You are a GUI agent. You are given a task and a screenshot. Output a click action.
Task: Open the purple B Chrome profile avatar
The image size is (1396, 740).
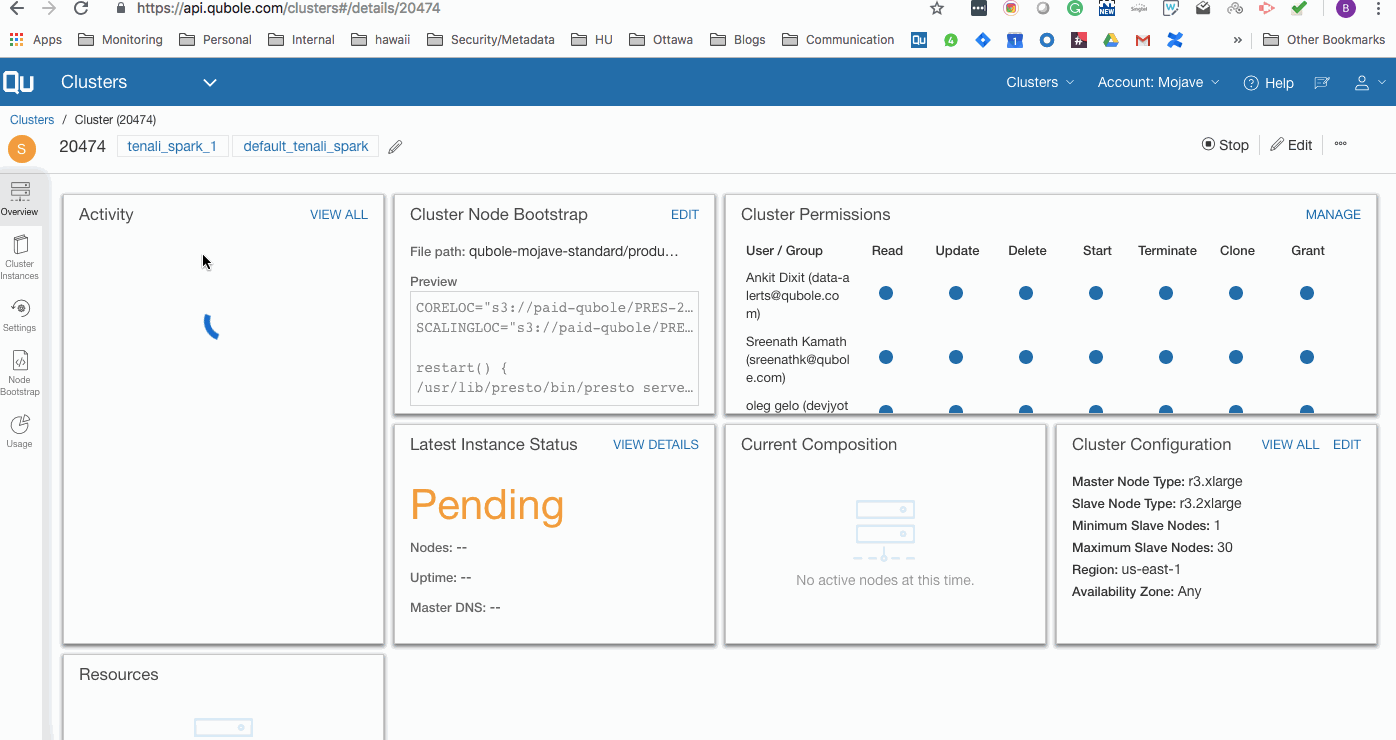click(1346, 8)
